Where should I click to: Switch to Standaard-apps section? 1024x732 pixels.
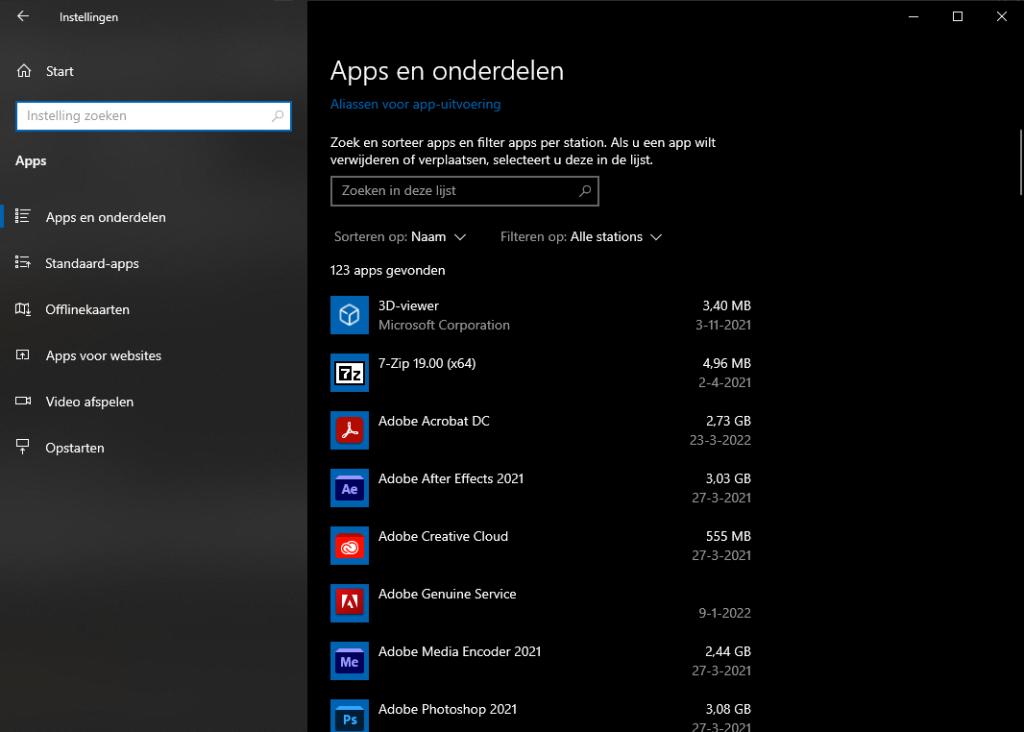pyautogui.click(x=92, y=263)
